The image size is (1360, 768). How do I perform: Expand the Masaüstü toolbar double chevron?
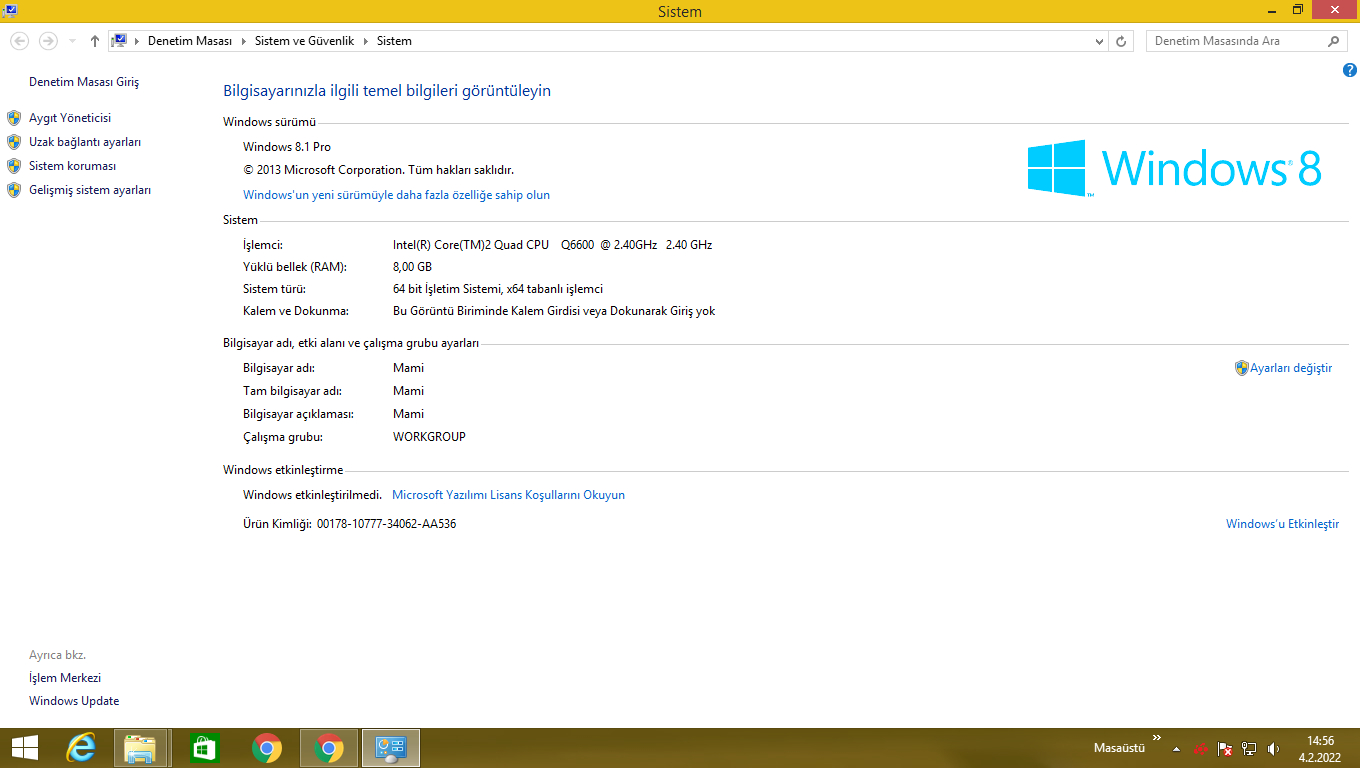1157,738
